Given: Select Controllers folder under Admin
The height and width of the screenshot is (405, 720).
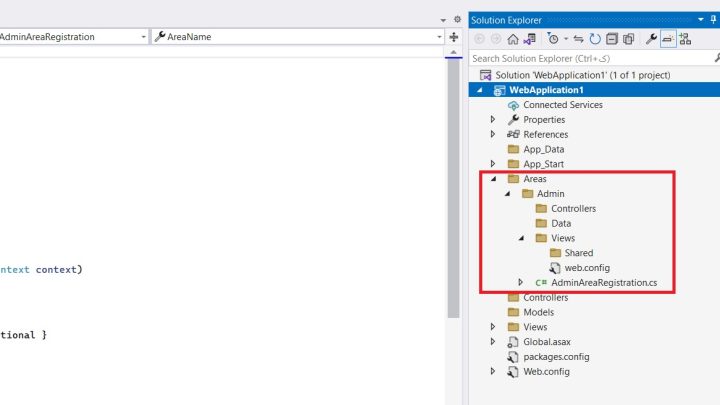Looking at the screenshot, I should coord(573,208).
